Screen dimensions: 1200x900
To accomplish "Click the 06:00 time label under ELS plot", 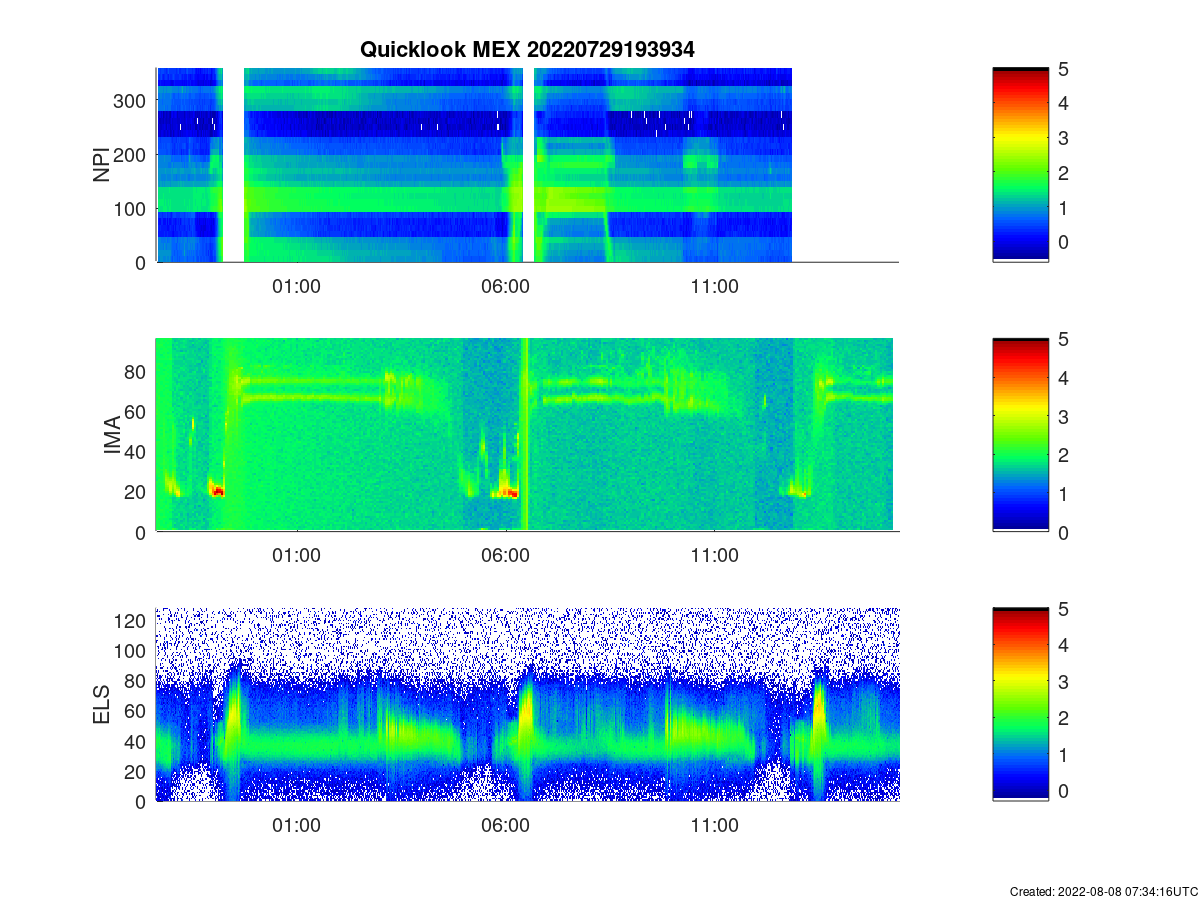I will (505, 826).
